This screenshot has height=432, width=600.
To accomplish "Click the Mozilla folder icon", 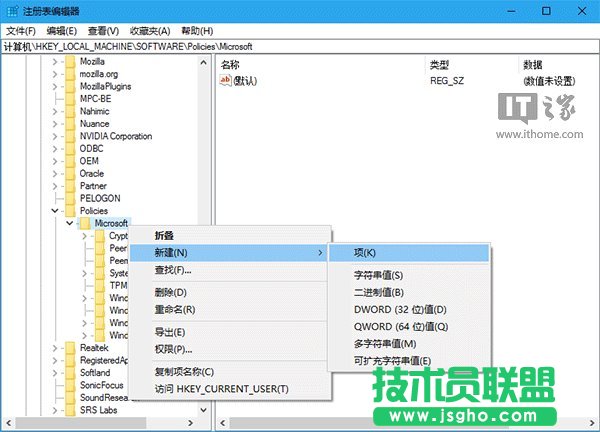I will 70,61.
